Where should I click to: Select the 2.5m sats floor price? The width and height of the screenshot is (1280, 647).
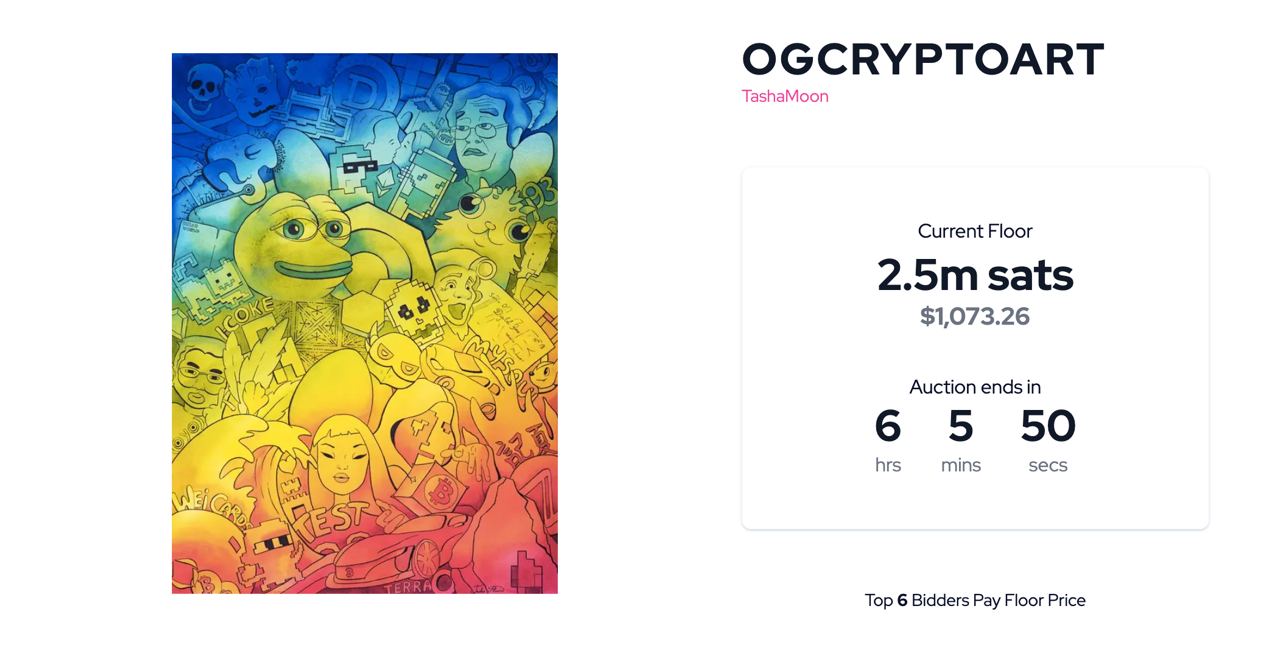[x=975, y=275]
